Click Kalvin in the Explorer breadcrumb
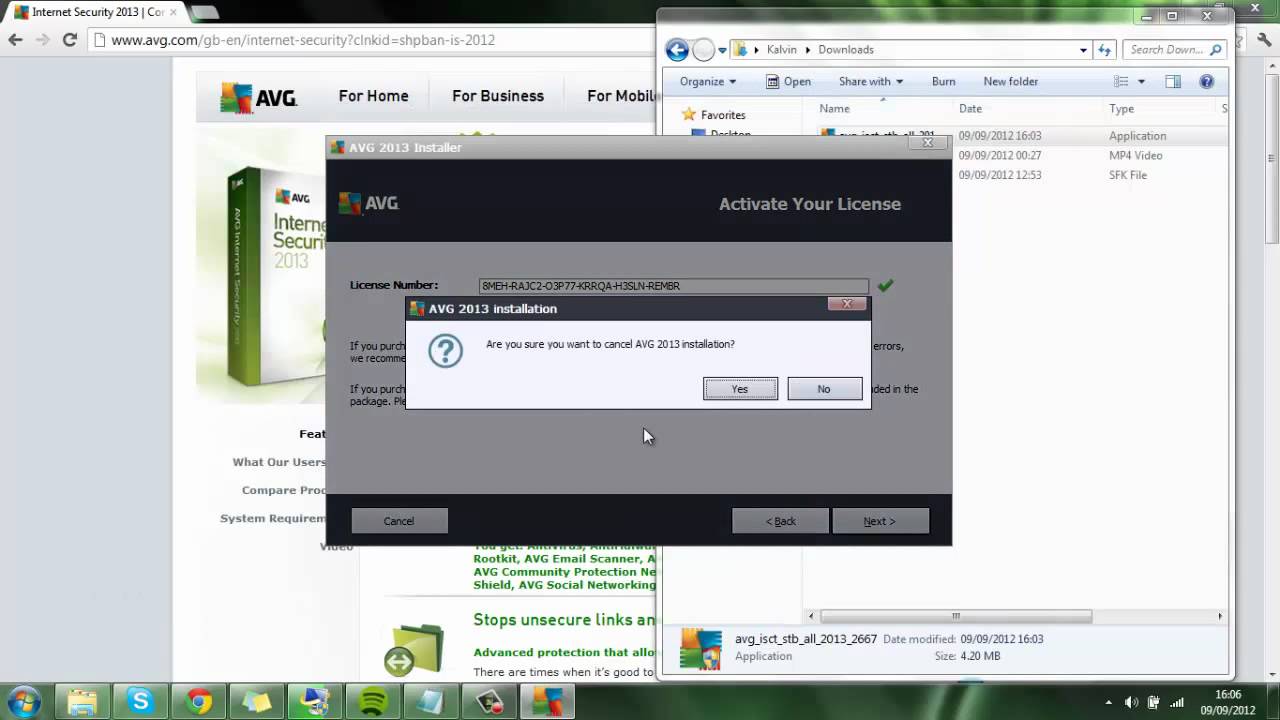This screenshot has height=720, width=1280. (x=781, y=50)
